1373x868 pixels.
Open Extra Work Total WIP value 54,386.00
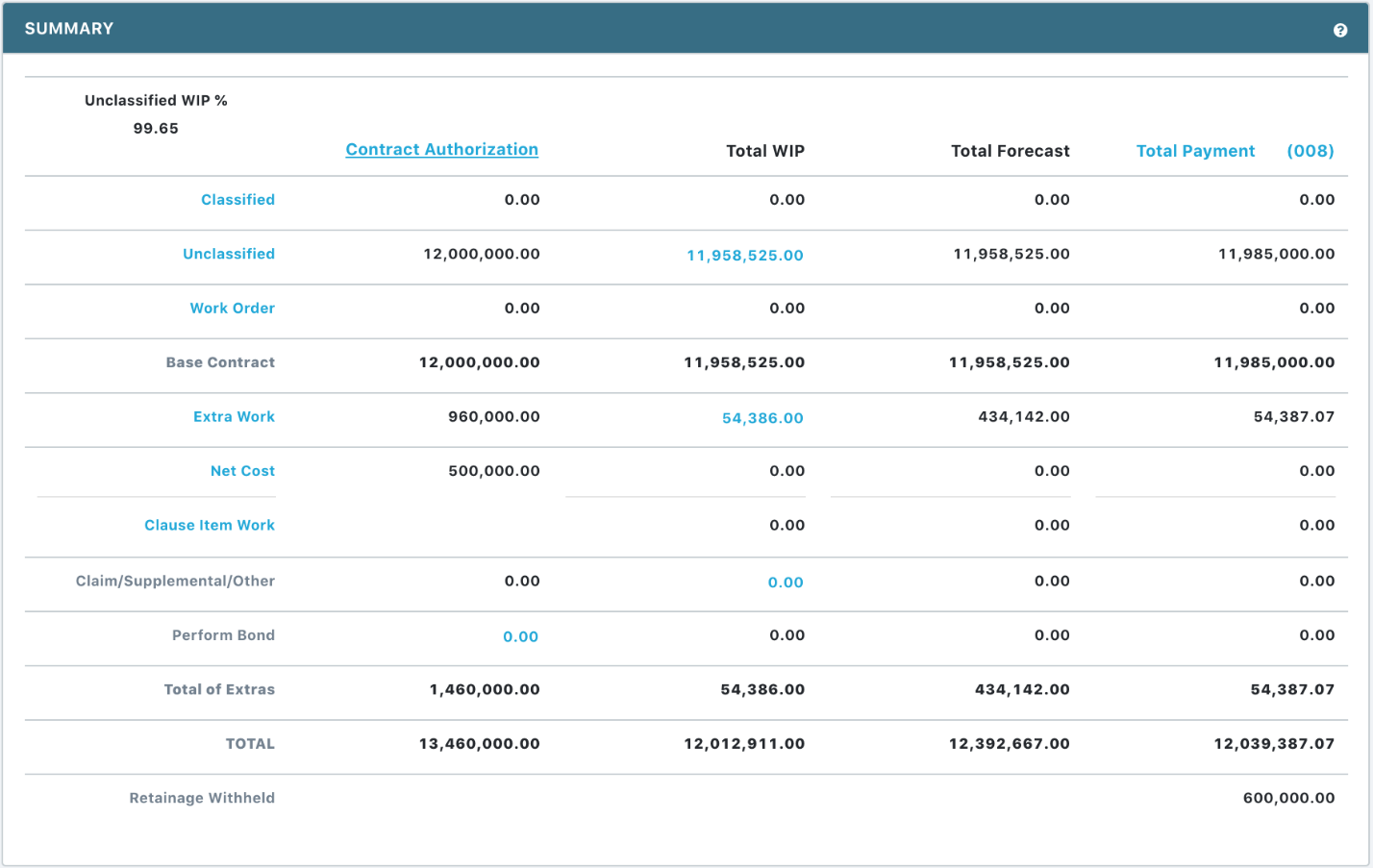(762, 418)
